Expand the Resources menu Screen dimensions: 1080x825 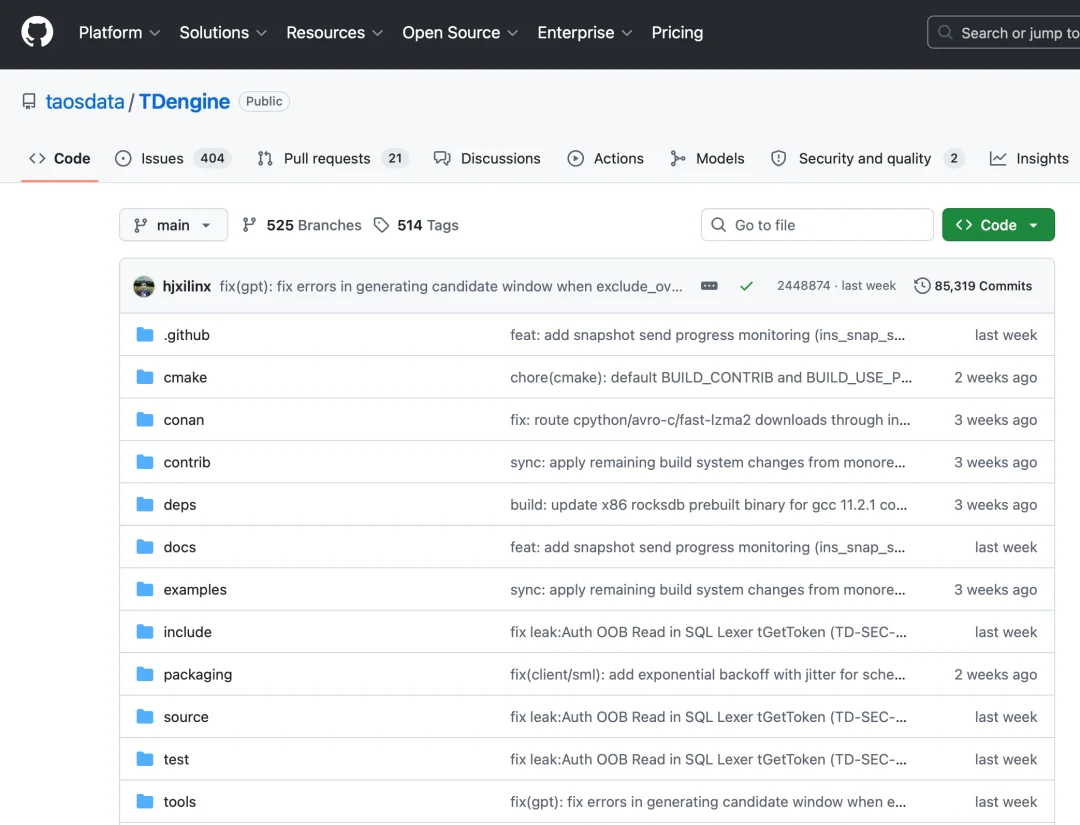coord(334,32)
